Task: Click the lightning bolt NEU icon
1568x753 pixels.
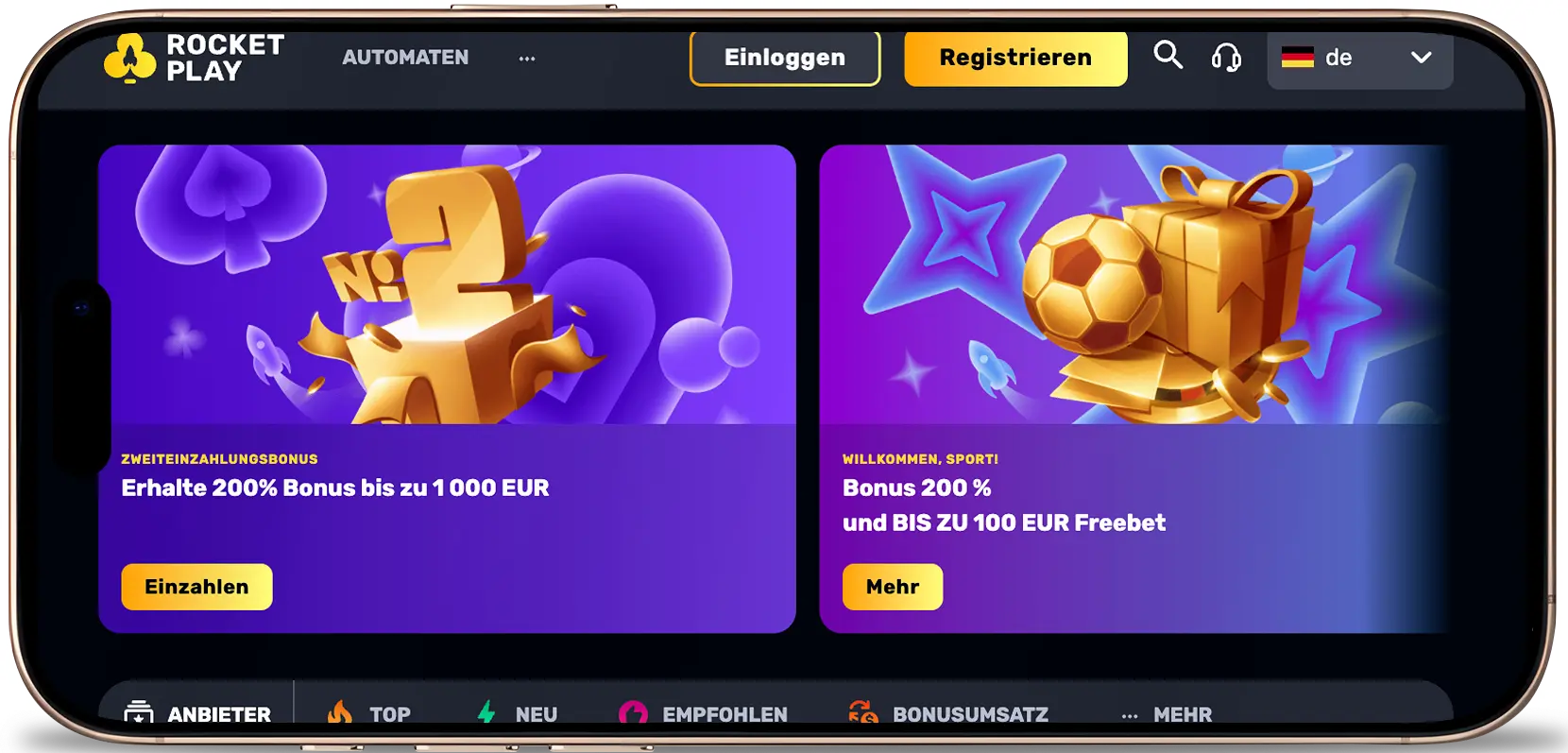Action: click(x=486, y=712)
